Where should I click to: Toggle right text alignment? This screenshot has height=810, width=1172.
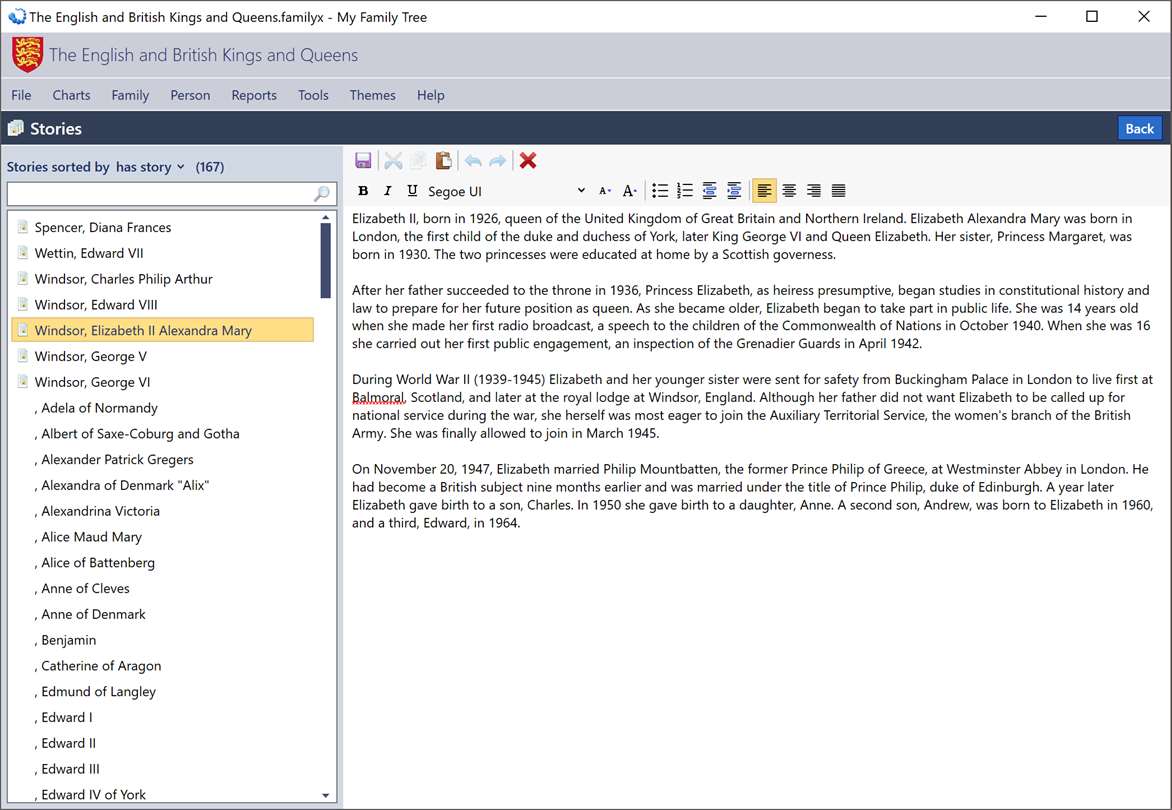coord(814,191)
